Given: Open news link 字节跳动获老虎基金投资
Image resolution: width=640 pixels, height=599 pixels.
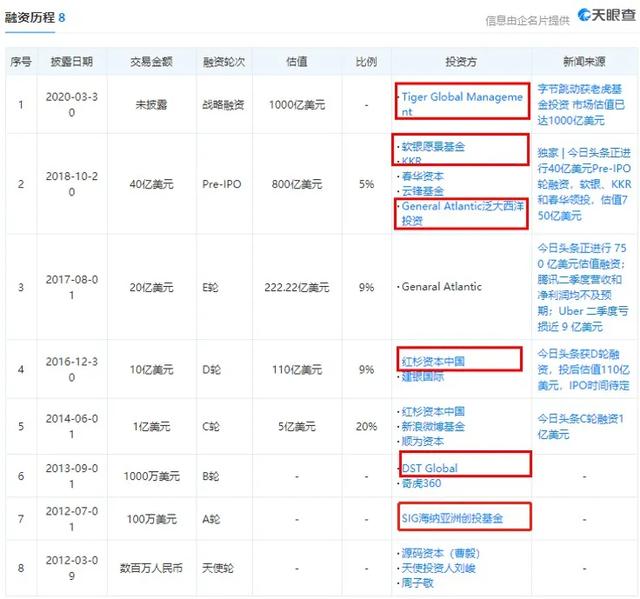Looking at the screenshot, I should (x=581, y=104).
